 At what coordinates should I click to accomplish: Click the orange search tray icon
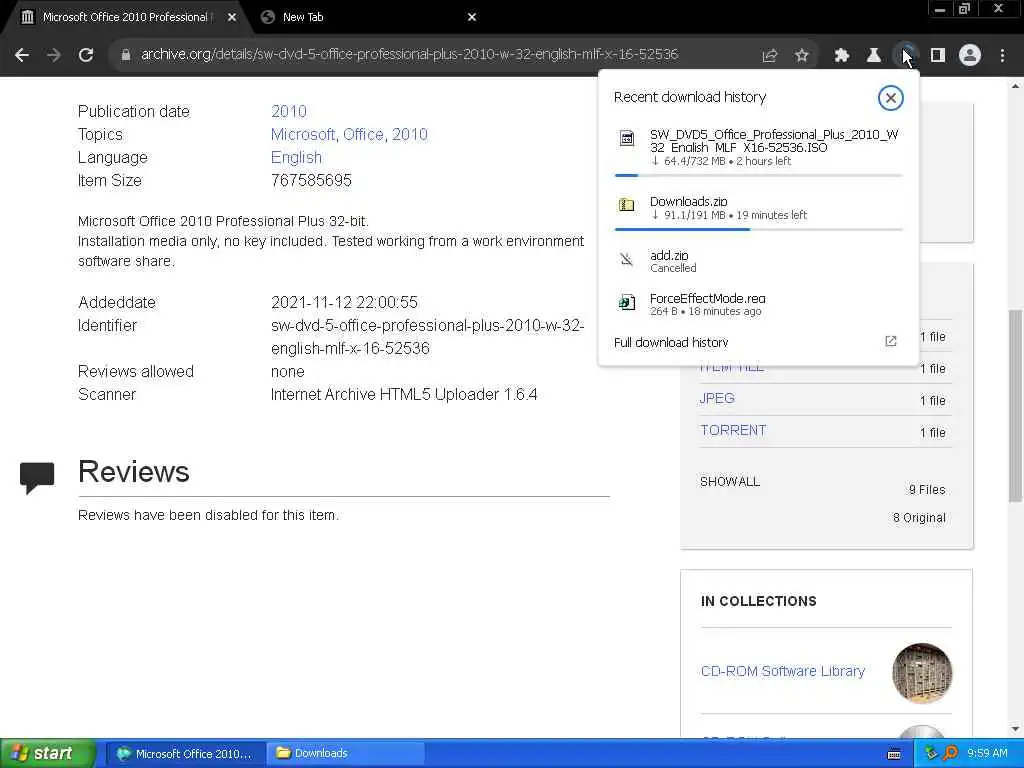[x=950, y=754]
